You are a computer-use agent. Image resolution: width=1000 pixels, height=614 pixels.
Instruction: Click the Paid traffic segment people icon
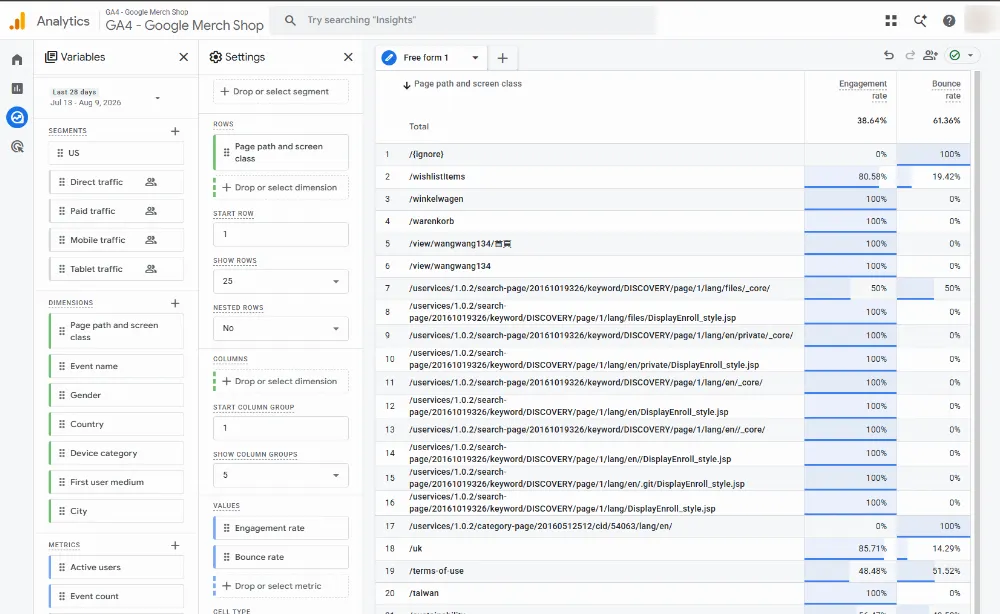tap(151, 211)
